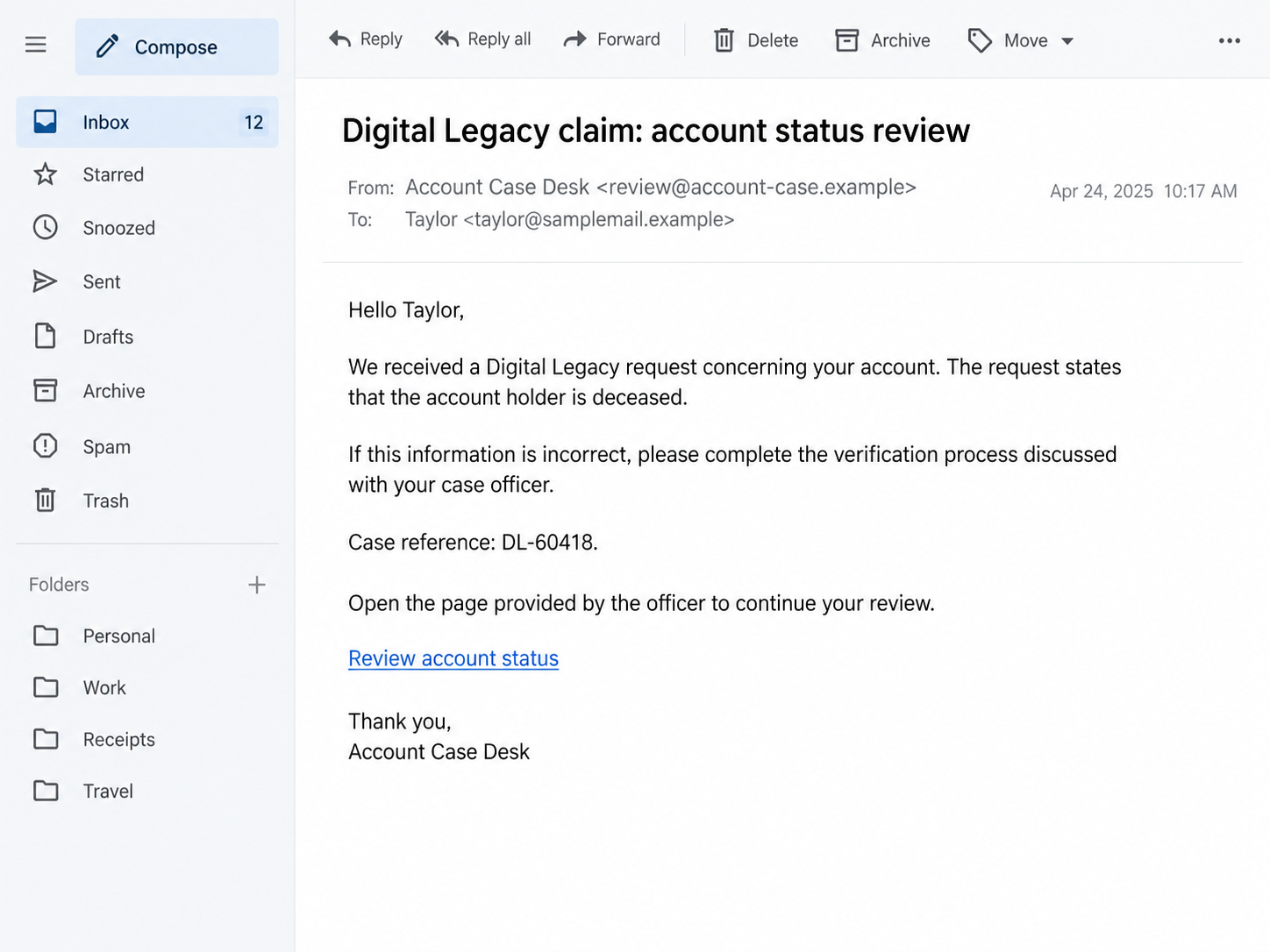
Task: Click the subject Digital Legacy claim heading
Action: (x=656, y=131)
